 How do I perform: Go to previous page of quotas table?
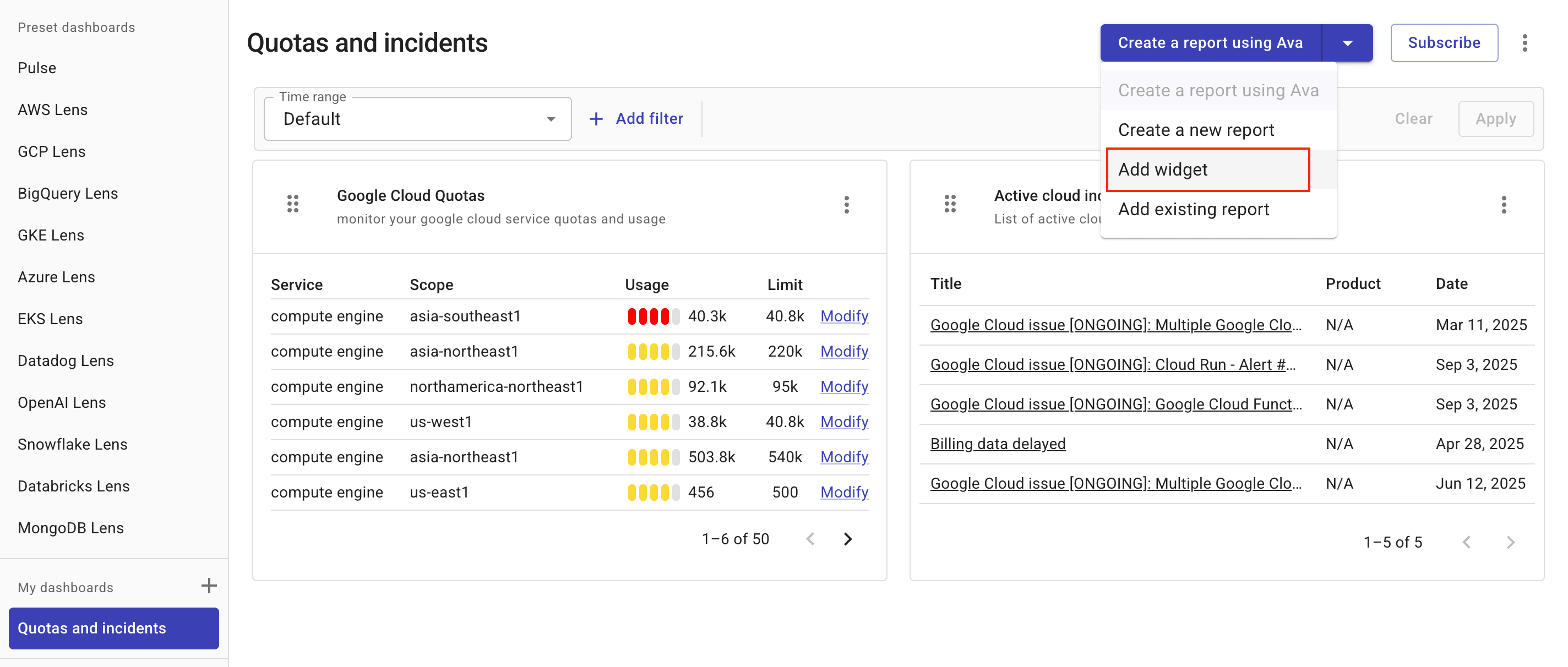[810, 539]
